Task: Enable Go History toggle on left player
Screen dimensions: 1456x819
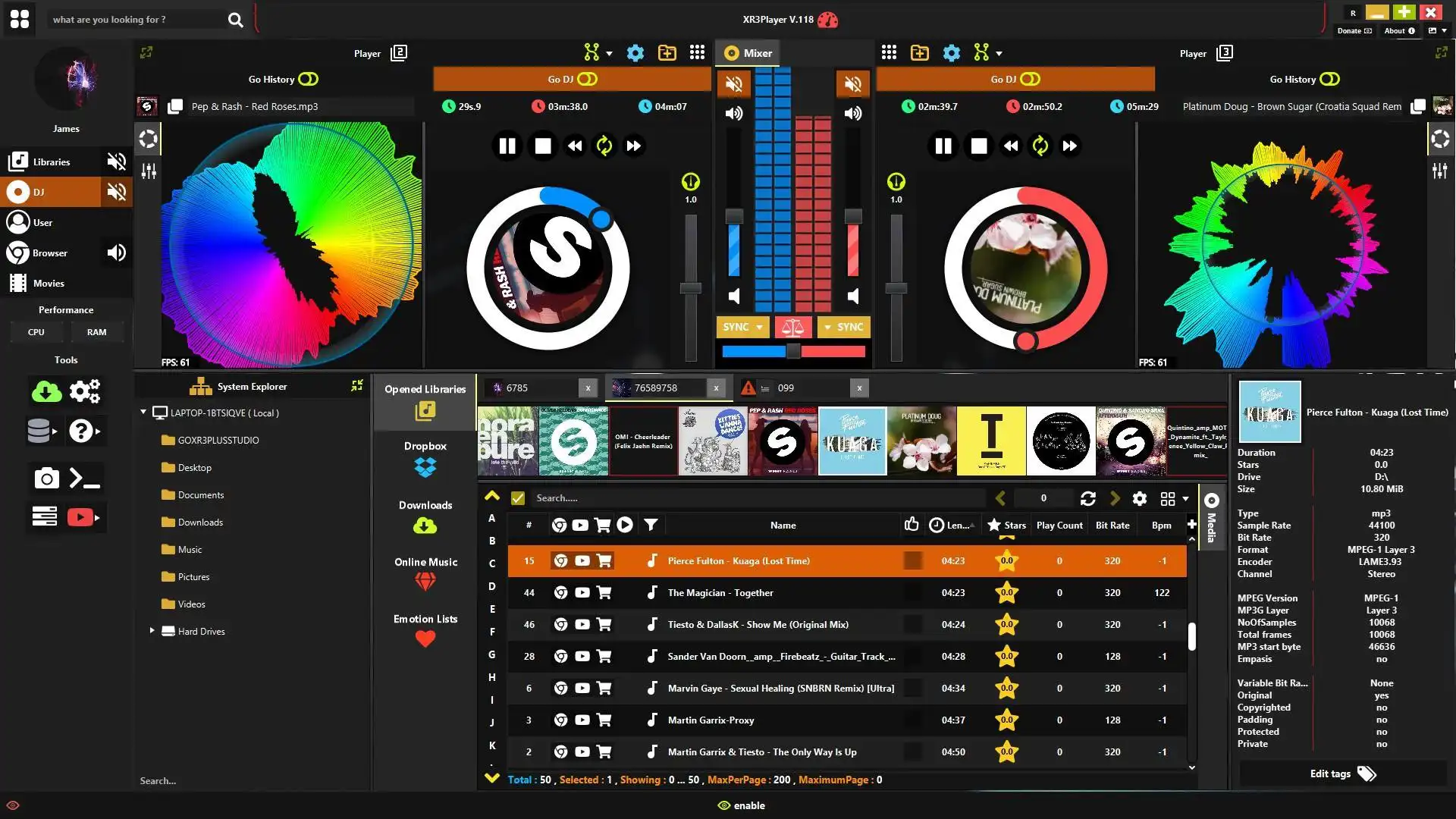Action: tap(308, 79)
